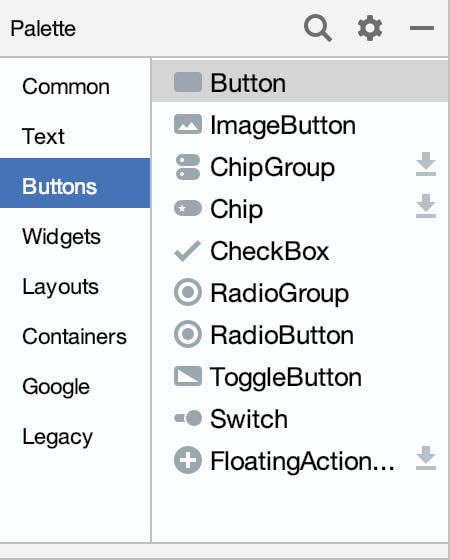Select the Containers category
This screenshot has height=560, width=450.
(x=75, y=336)
